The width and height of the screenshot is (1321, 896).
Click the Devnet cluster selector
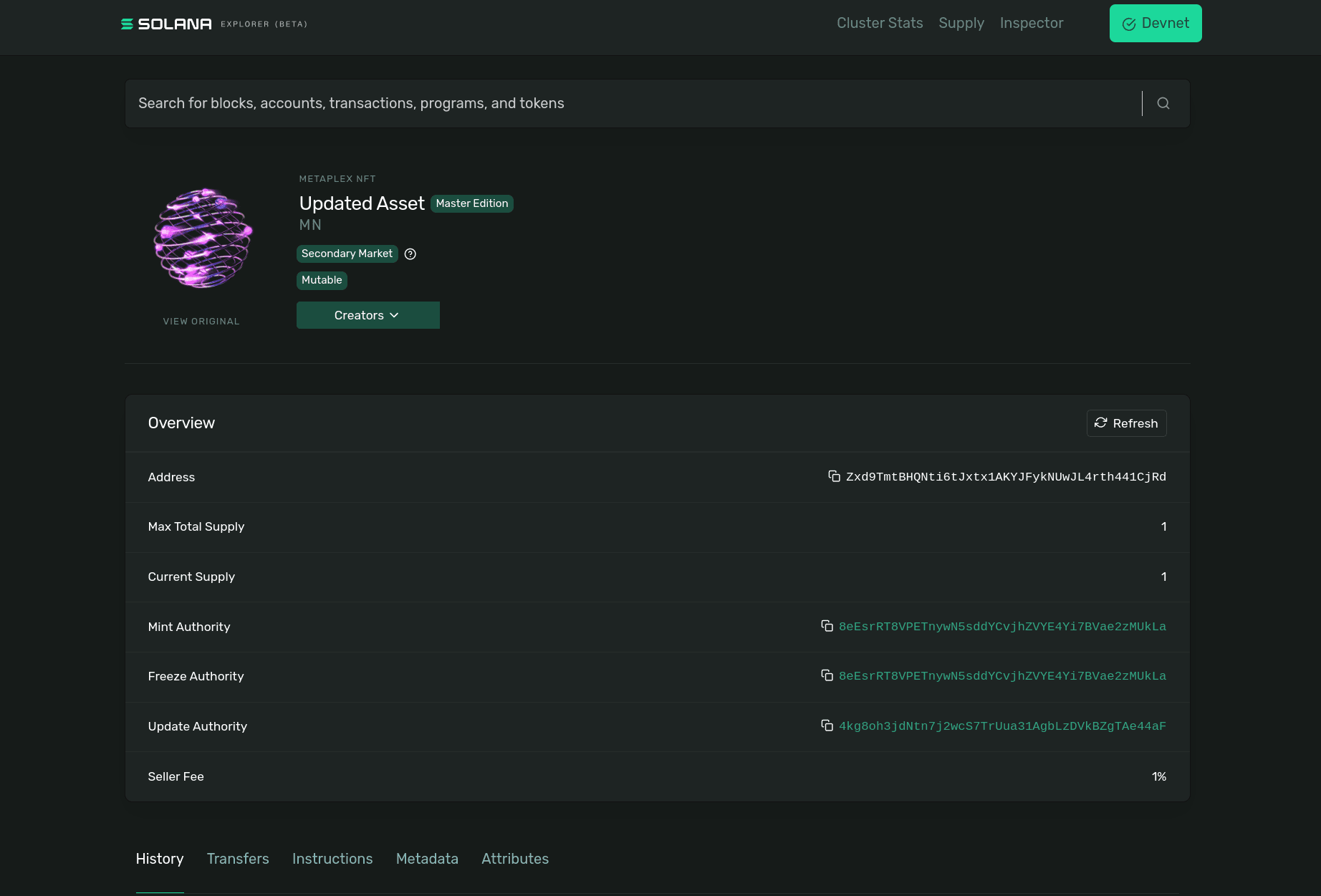[x=1155, y=23]
